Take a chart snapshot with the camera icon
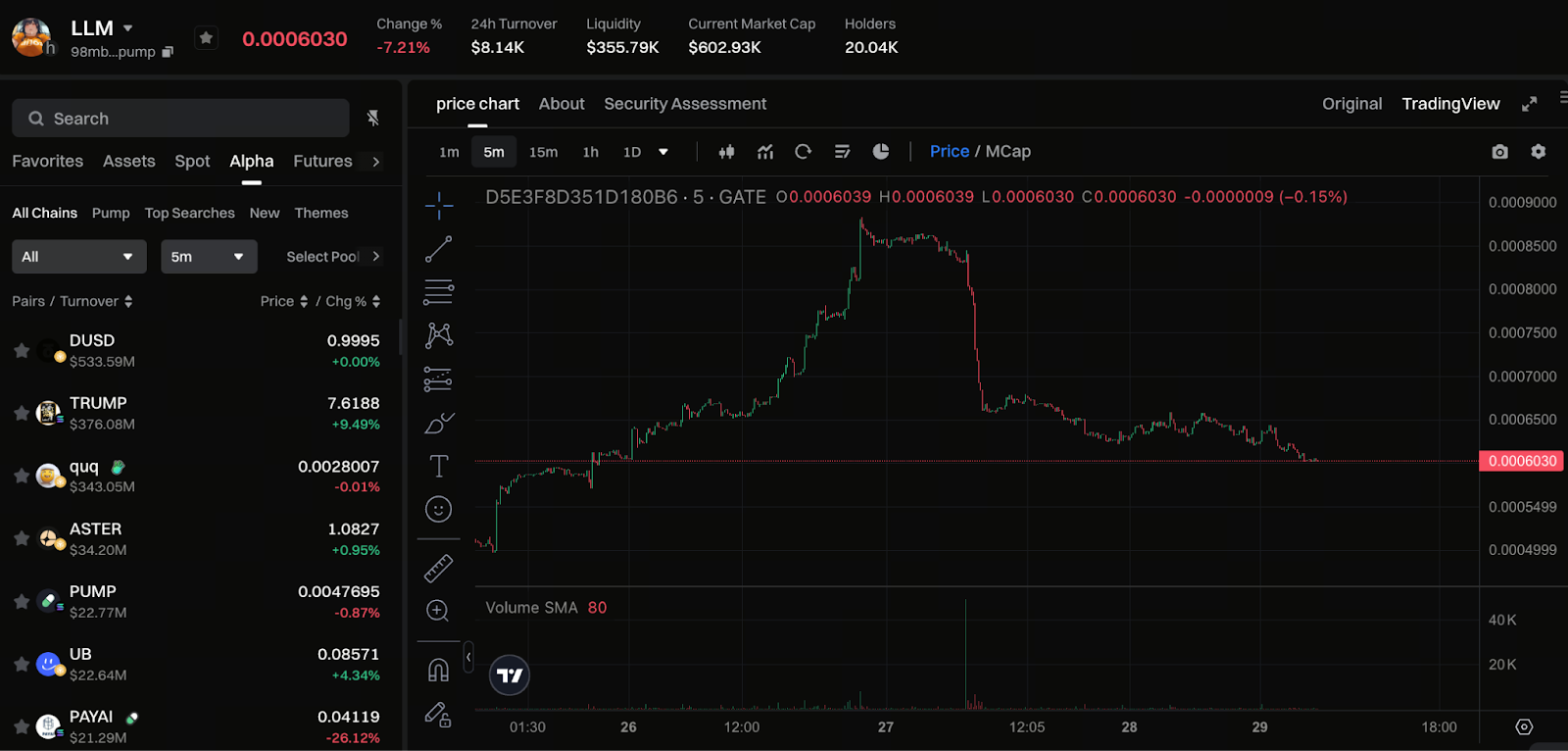The height and width of the screenshot is (751, 1568). point(1499,152)
